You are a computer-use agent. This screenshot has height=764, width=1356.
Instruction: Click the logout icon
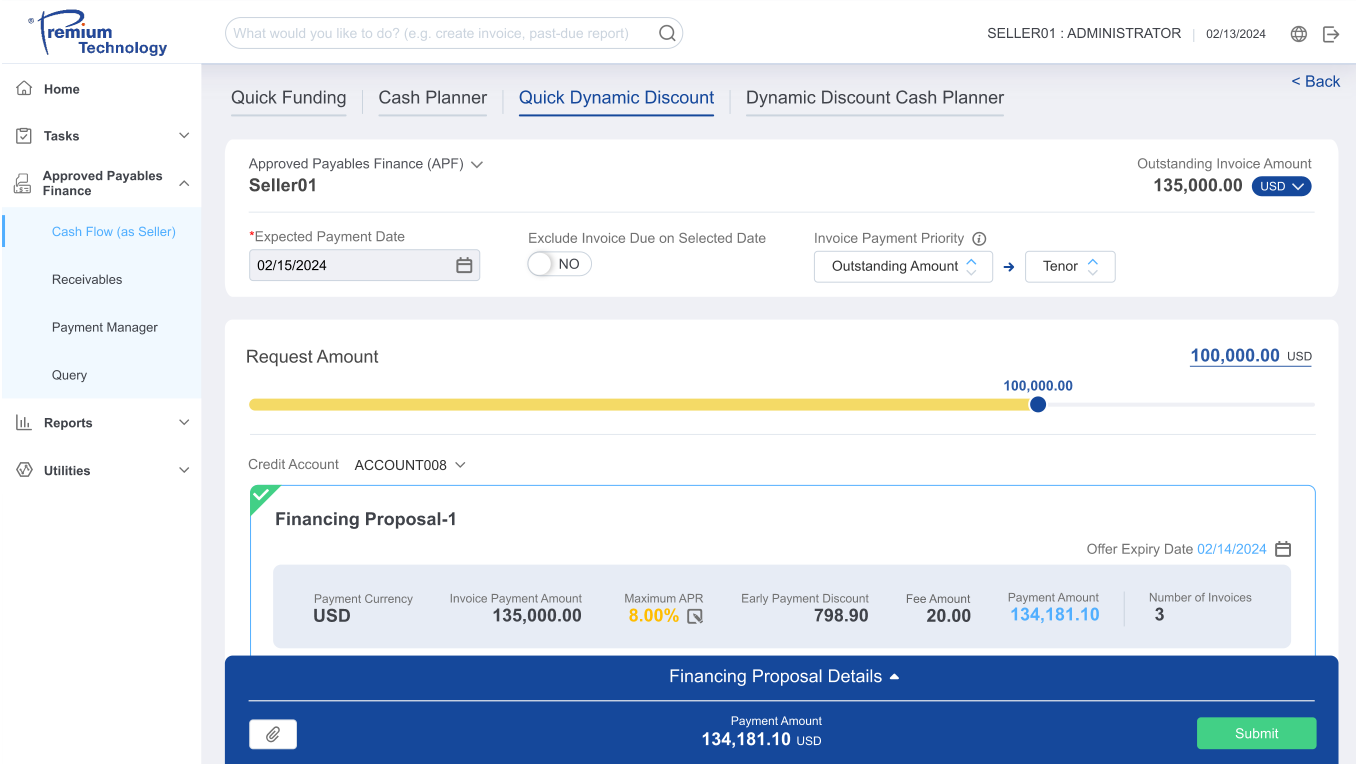coord(1331,34)
